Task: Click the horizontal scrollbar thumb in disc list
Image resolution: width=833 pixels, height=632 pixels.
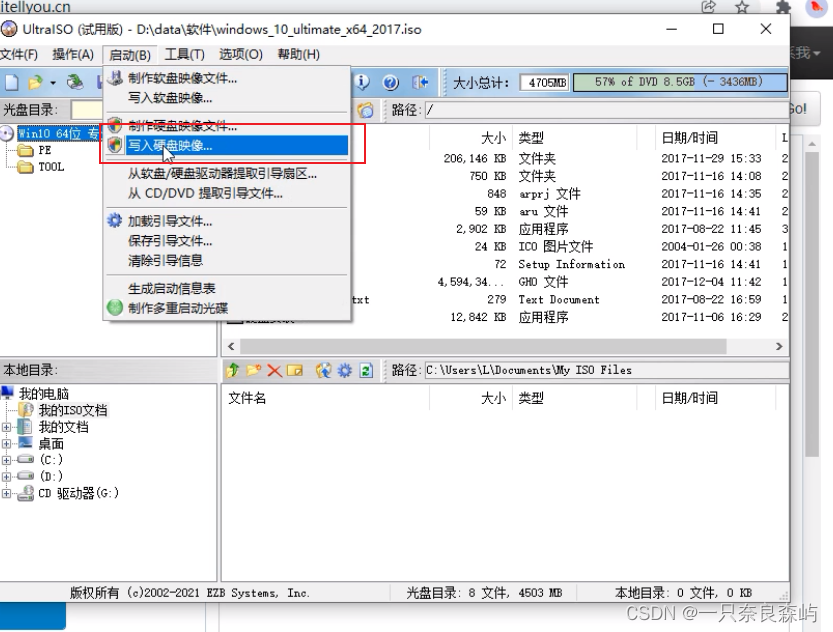Action: [483, 346]
